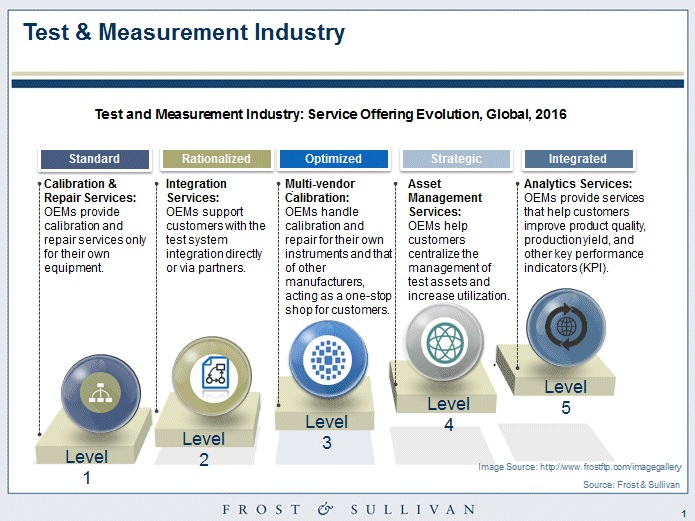
Task: Select the Strategic header label
Action: click(x=456, y=159)
